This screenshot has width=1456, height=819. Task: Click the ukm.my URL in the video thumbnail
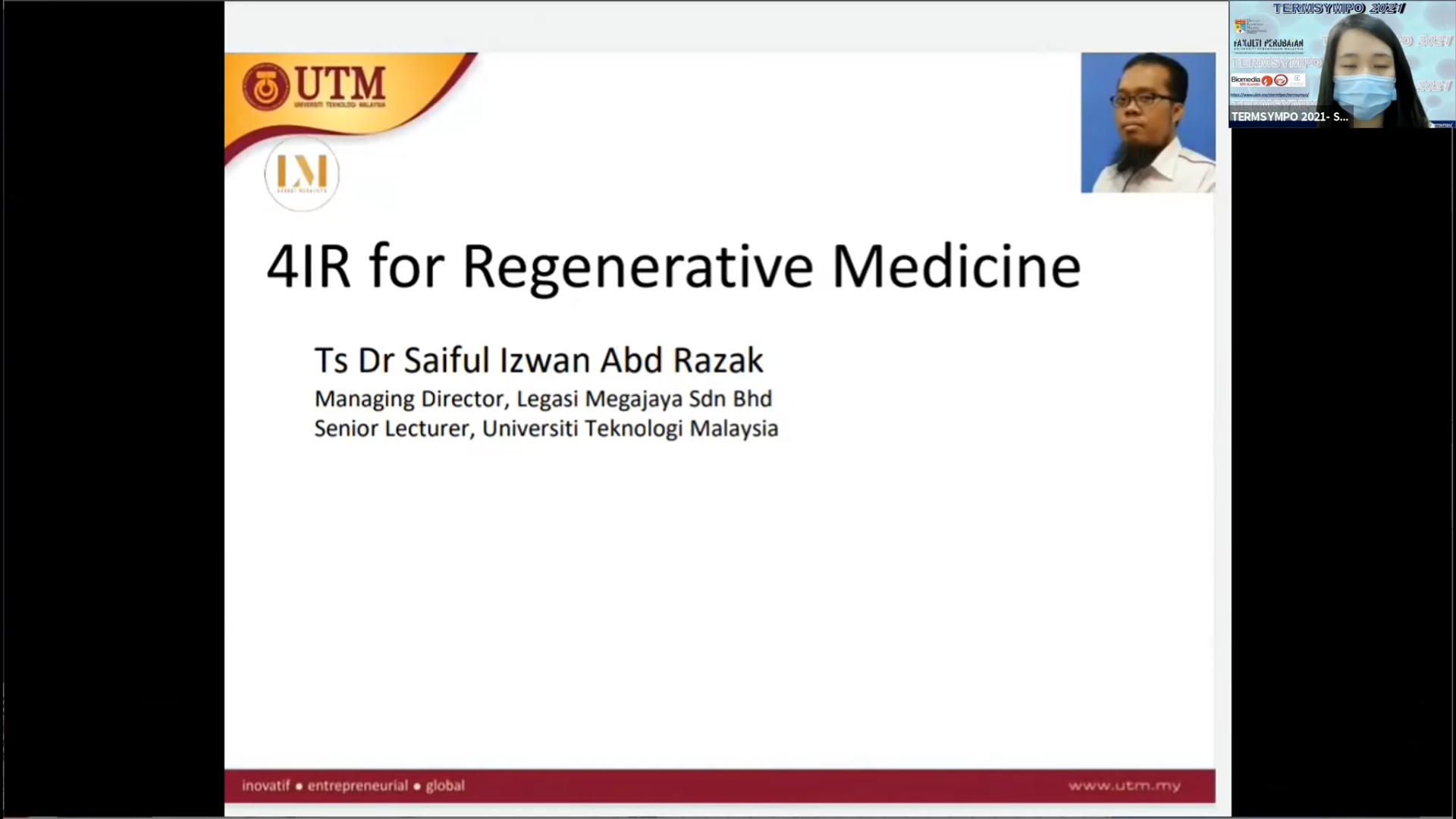tap(1269, 95)
